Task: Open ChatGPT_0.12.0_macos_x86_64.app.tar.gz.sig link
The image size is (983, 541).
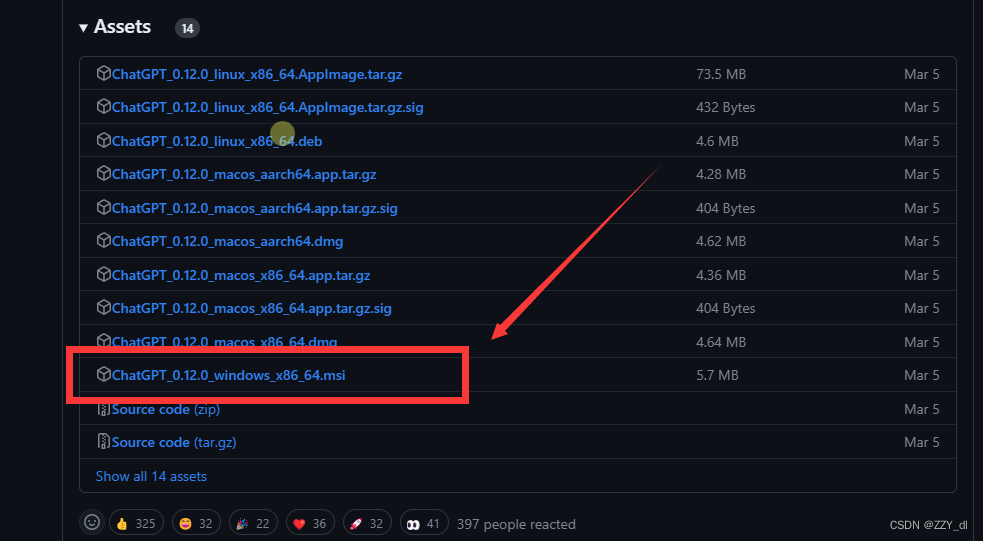Action: coord(252,308)
